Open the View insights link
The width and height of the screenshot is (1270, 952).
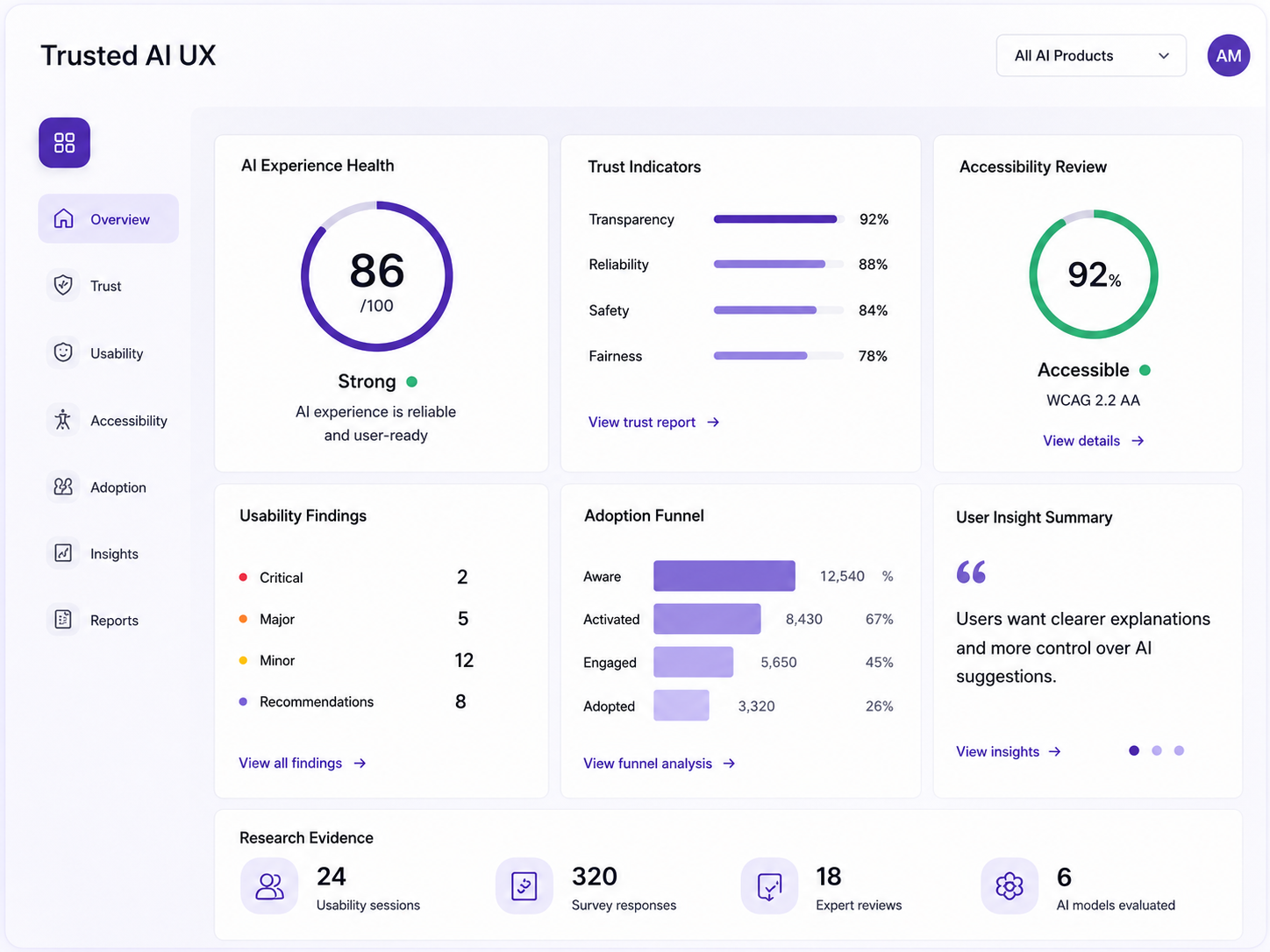997,752
